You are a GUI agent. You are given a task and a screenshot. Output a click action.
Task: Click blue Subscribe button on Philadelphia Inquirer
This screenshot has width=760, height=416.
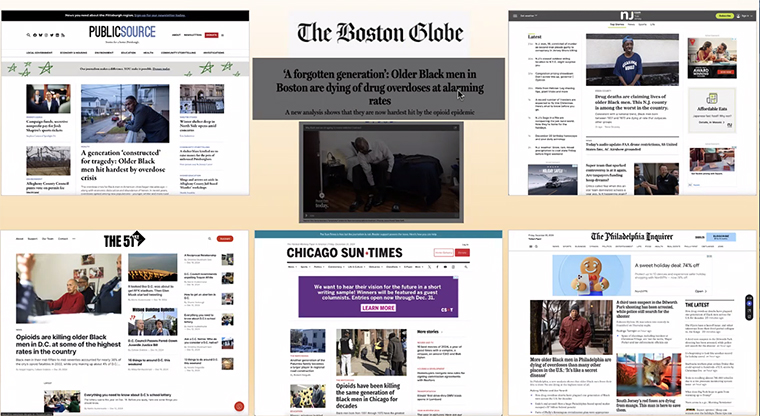click(x=721, y=237)
